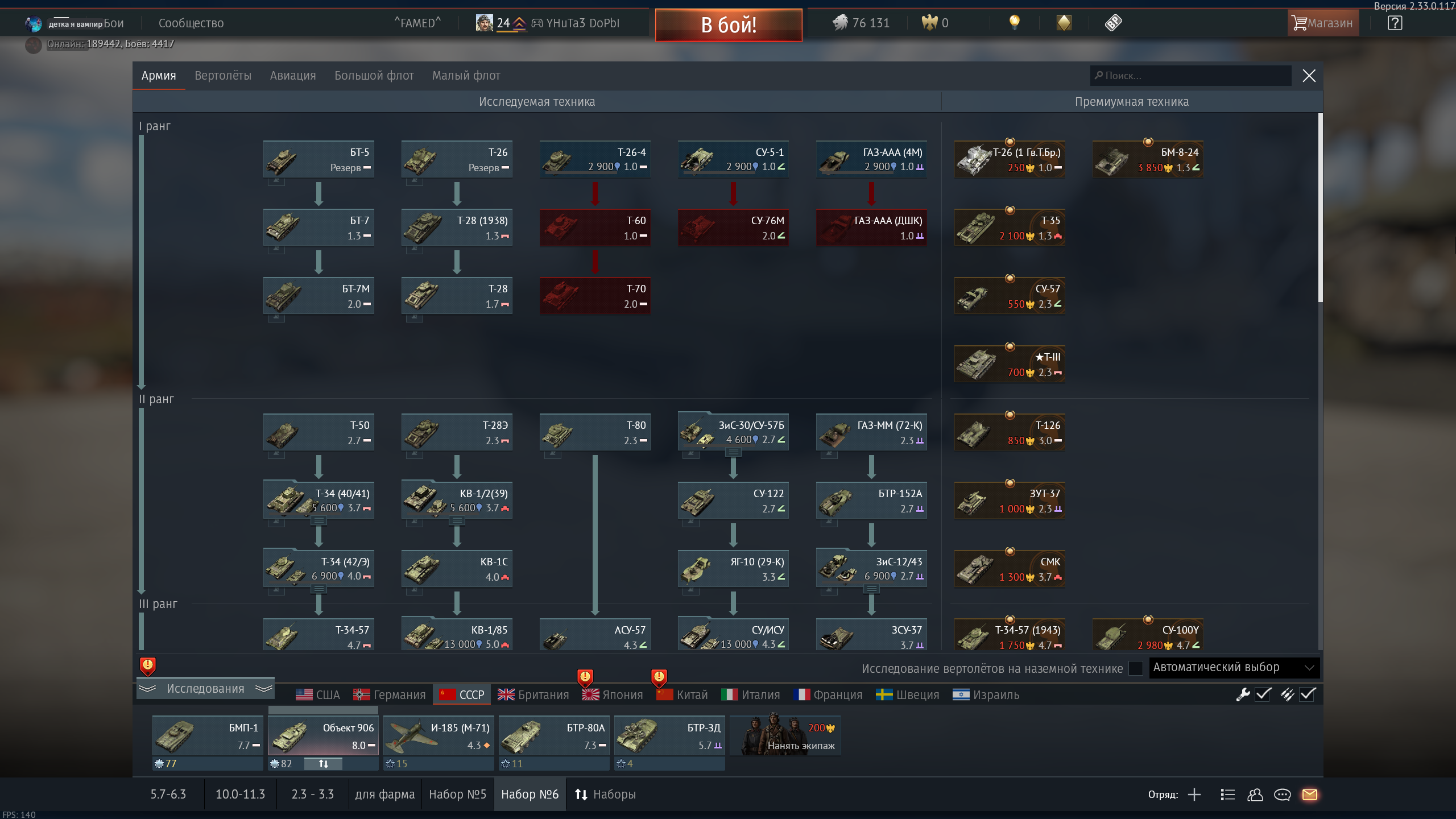Open the Наборы presets list
Image resolution: width=1456 pixels, height=819 pixels.
point(605,795)
